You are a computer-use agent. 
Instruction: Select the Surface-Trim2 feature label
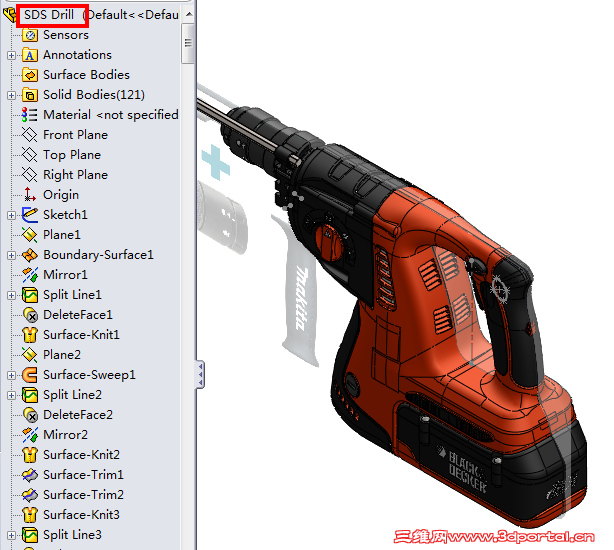pyautogui.click(x=83, y=494)
